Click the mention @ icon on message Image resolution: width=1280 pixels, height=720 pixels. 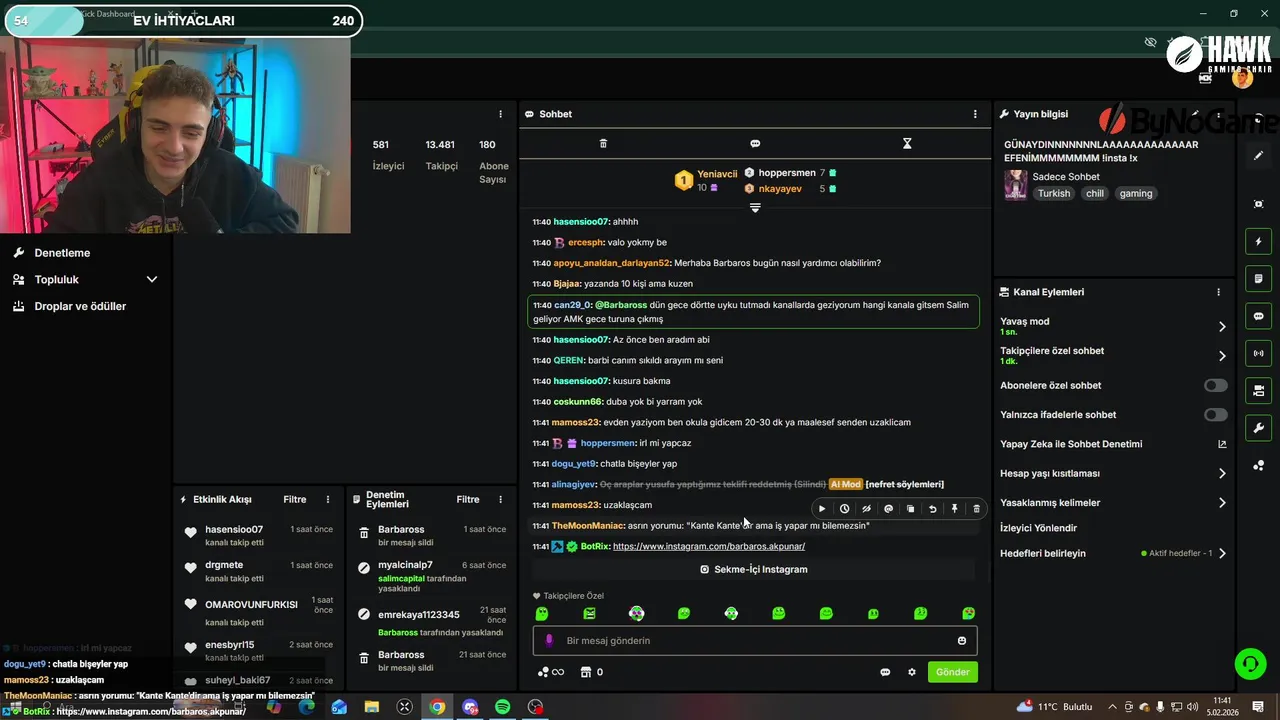point(888,509)
